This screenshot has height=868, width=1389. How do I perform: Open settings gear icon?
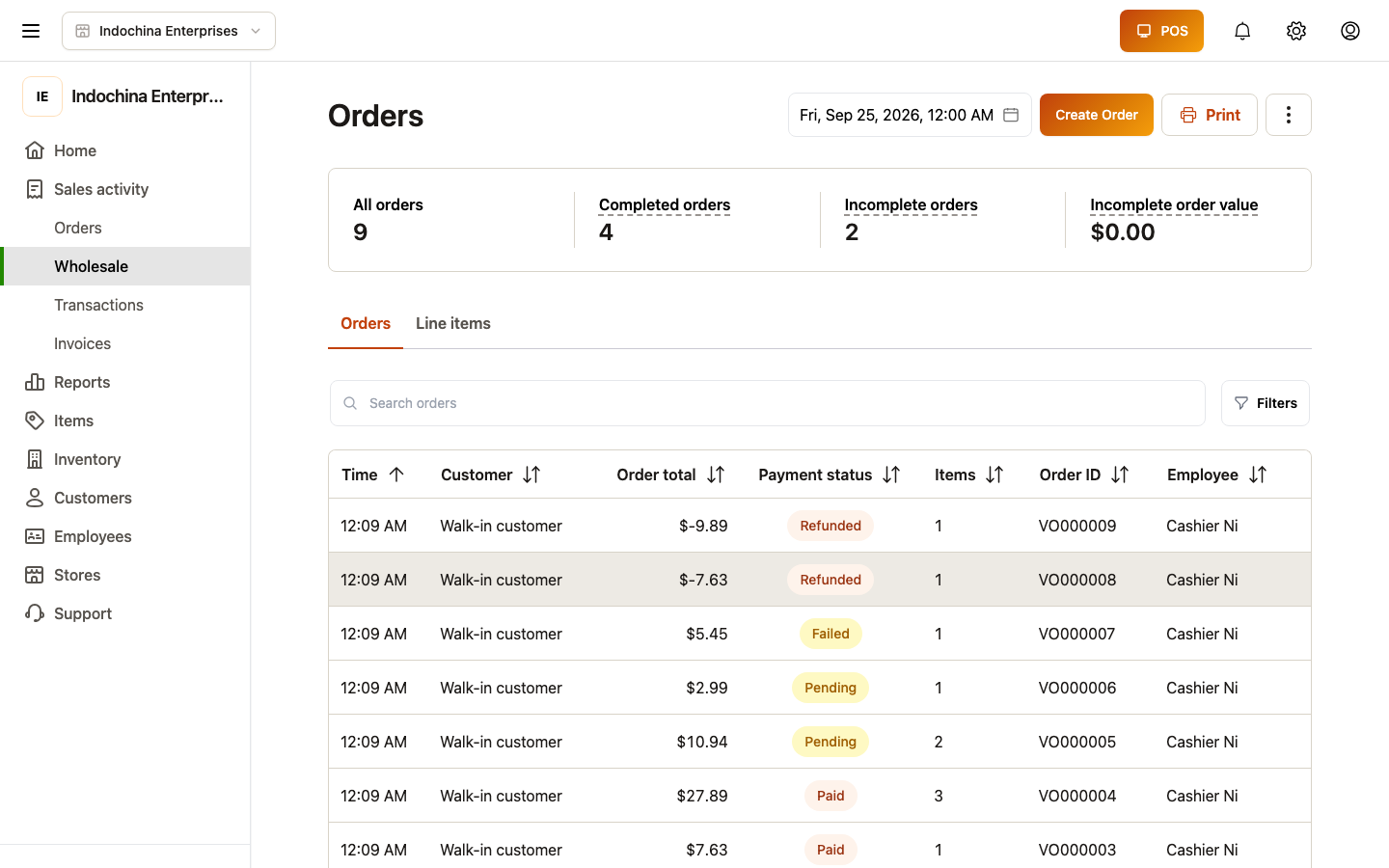pyautogui.click(x=1296, y=31)
